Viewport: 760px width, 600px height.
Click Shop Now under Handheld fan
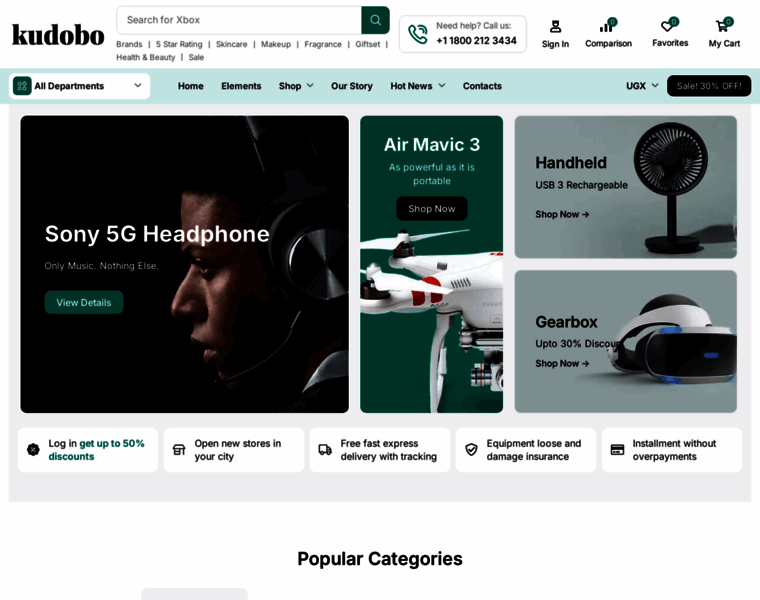[x=562, y=214]
